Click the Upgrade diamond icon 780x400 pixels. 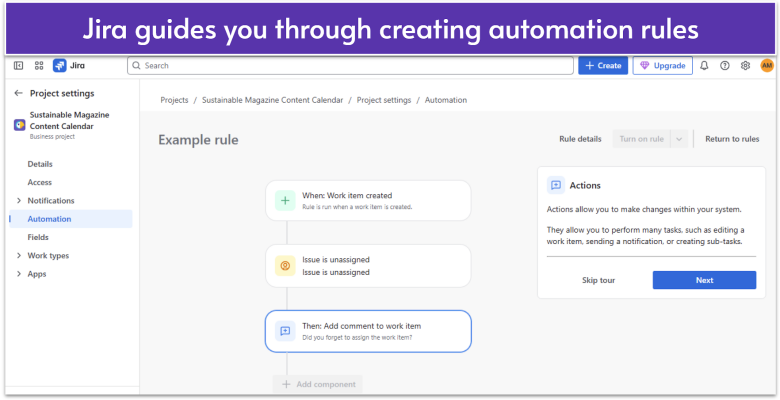[x=644, y=66]
